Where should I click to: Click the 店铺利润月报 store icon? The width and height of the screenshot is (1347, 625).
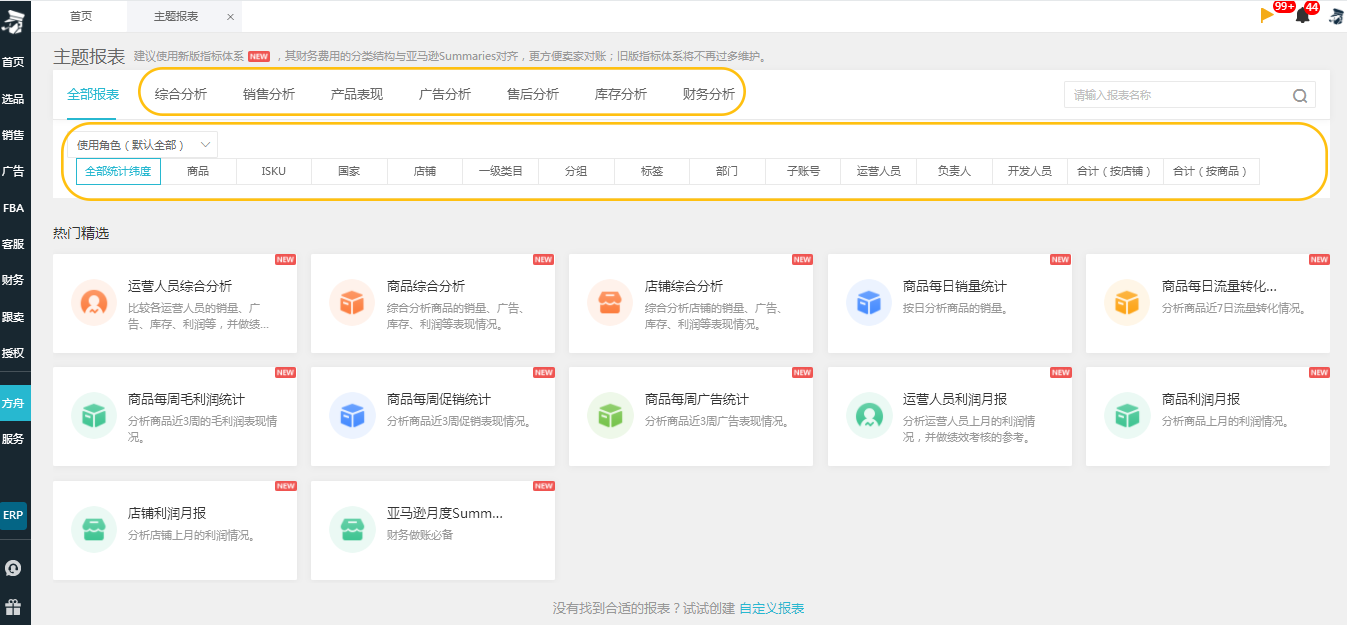94,529
